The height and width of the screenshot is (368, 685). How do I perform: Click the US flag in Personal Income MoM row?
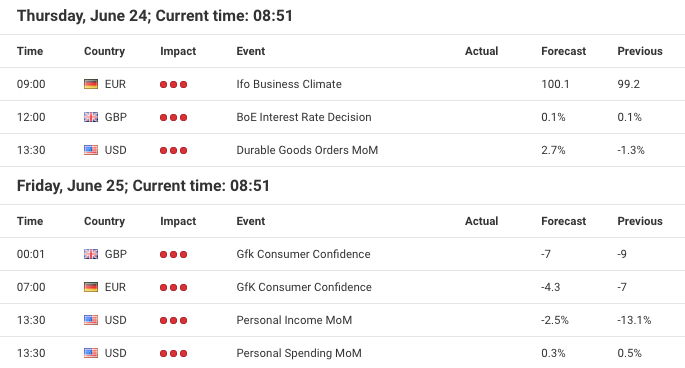click(91, 320)
